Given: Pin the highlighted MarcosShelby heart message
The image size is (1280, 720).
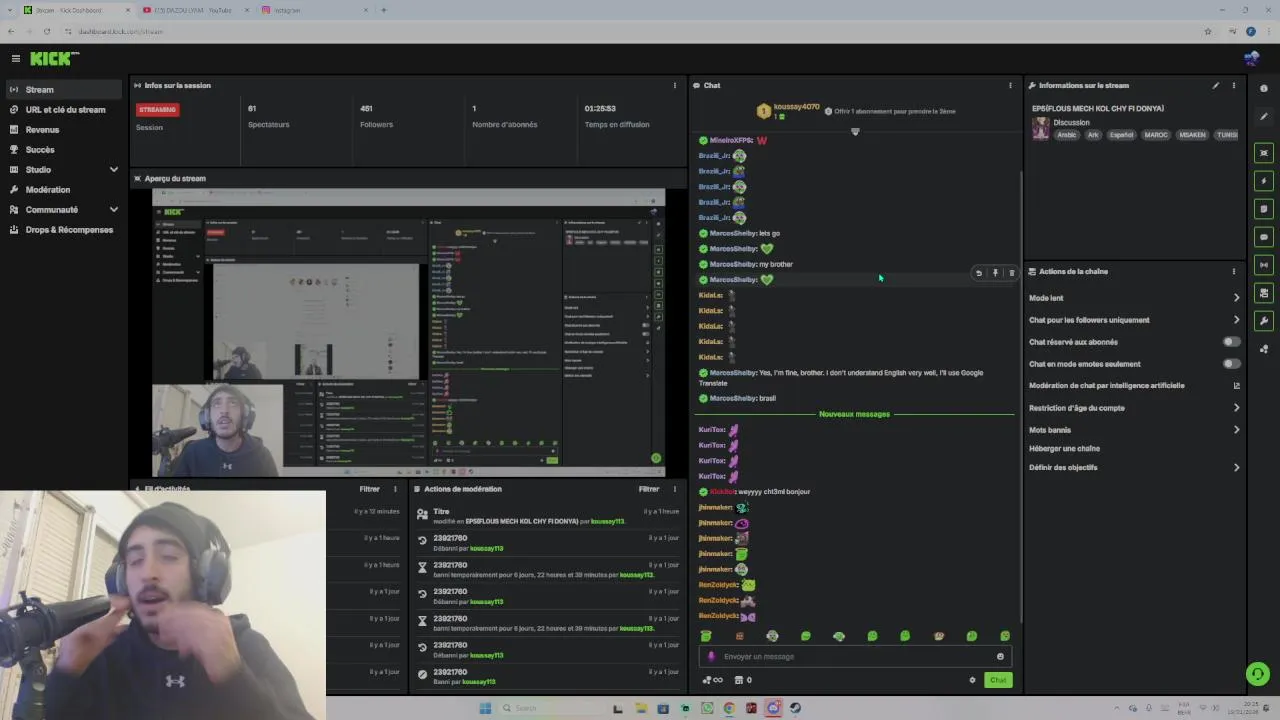Looking at the screenshot, I should [x=995, y=273].
